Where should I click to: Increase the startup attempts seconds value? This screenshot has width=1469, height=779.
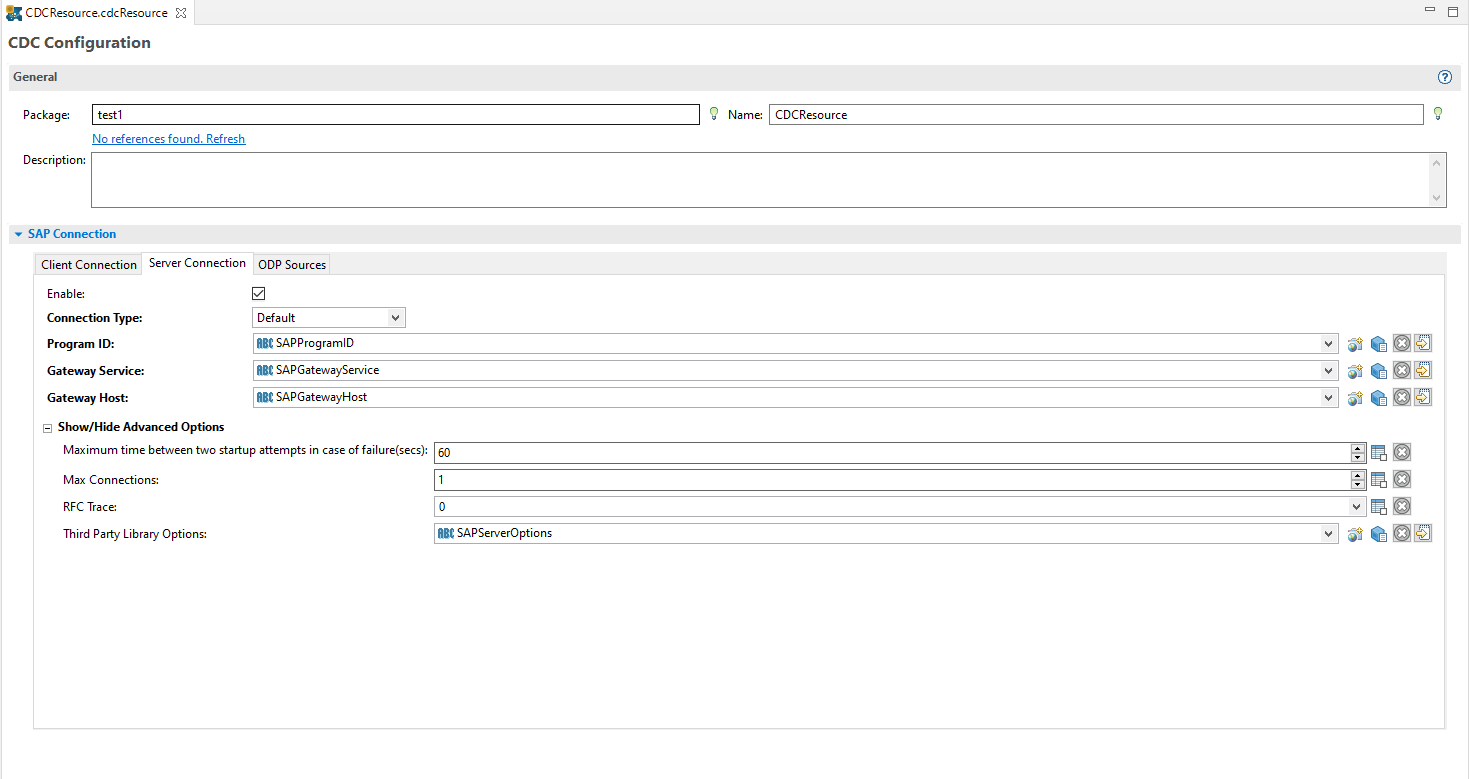pyautogui.click(x=1358, y=448)
